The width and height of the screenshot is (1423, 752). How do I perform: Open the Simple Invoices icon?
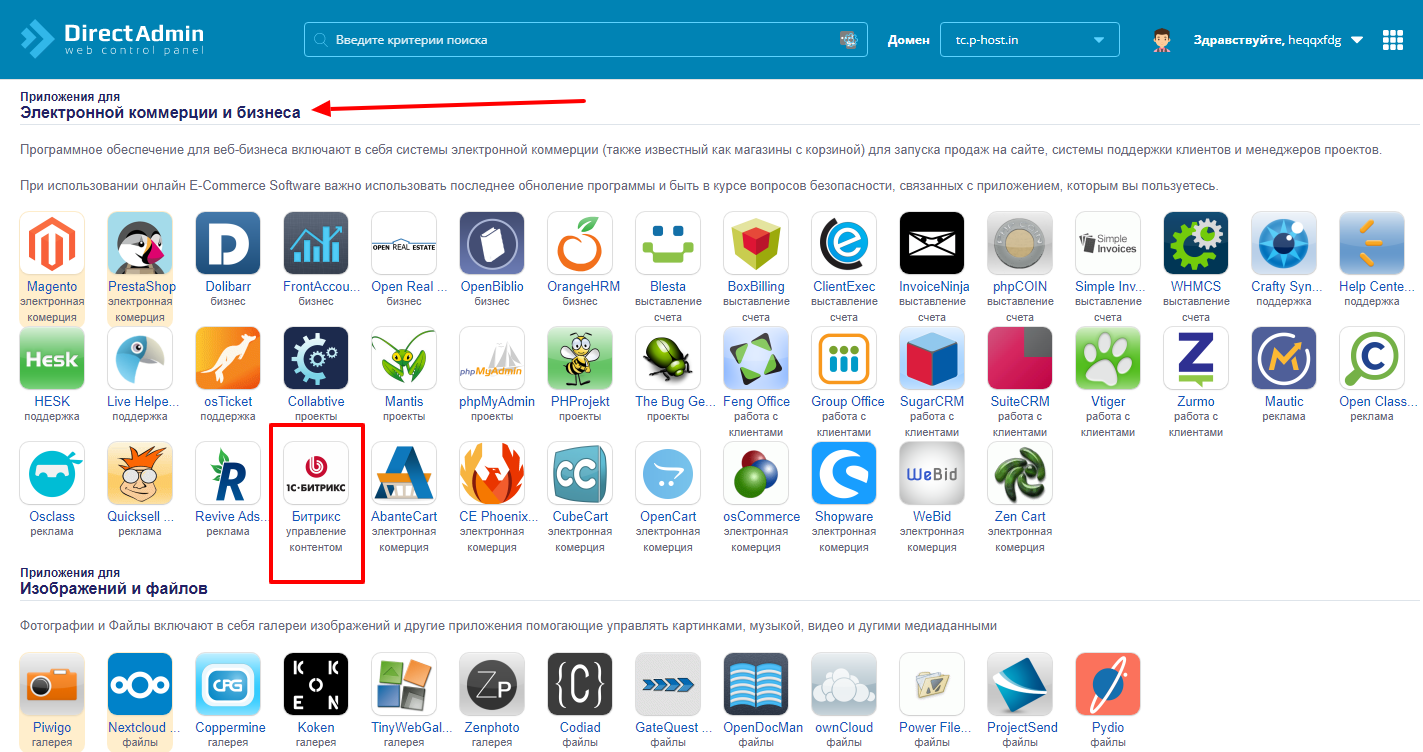[1108, 243]
